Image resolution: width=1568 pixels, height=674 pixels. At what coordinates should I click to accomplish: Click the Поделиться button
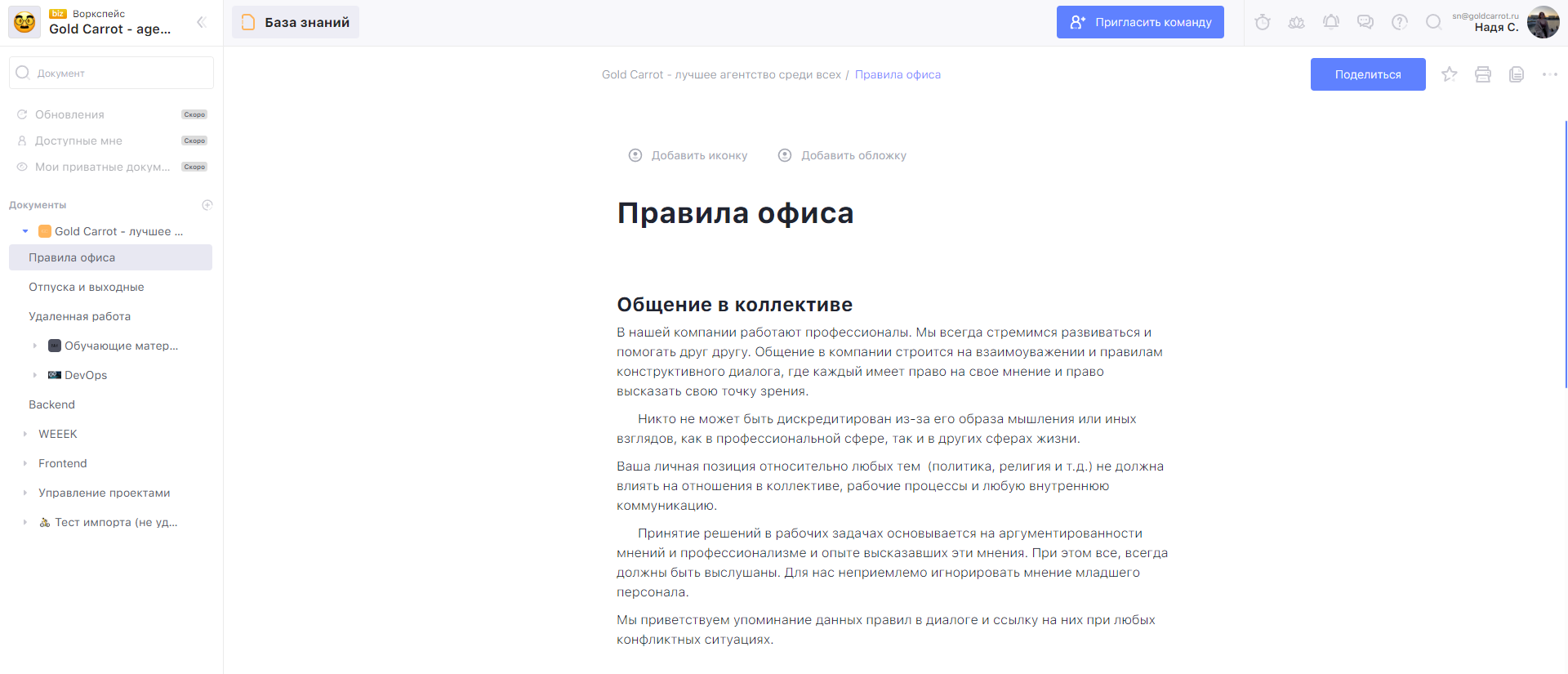pyautogui.click(x=1368, y=74)
